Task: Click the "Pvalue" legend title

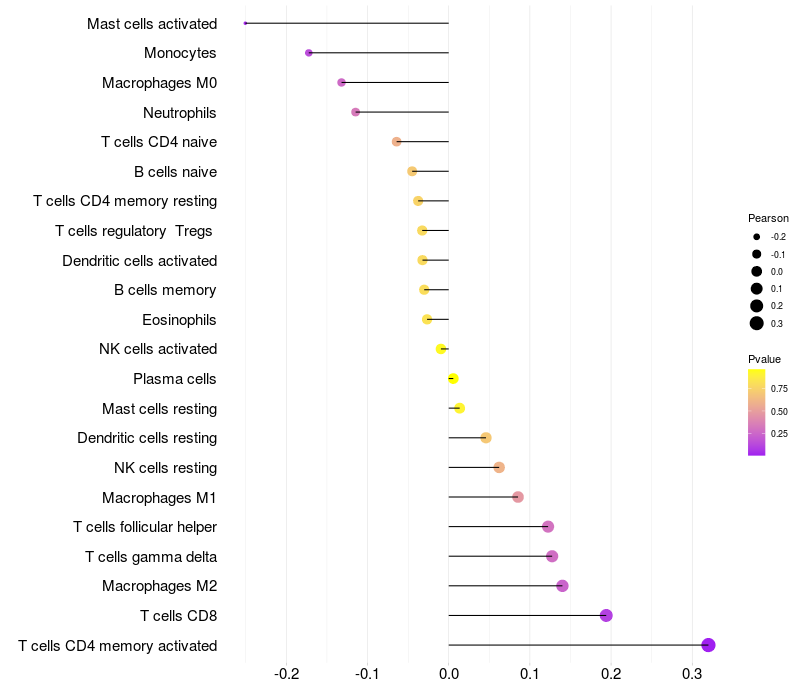Action: pyautogui.click(x=765, y=359)
